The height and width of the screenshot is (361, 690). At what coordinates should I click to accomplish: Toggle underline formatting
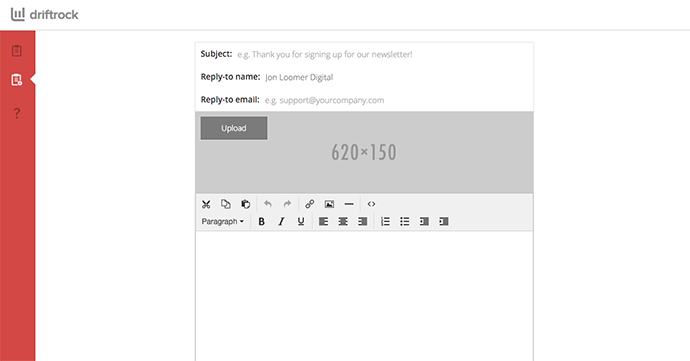coord(301,221)
